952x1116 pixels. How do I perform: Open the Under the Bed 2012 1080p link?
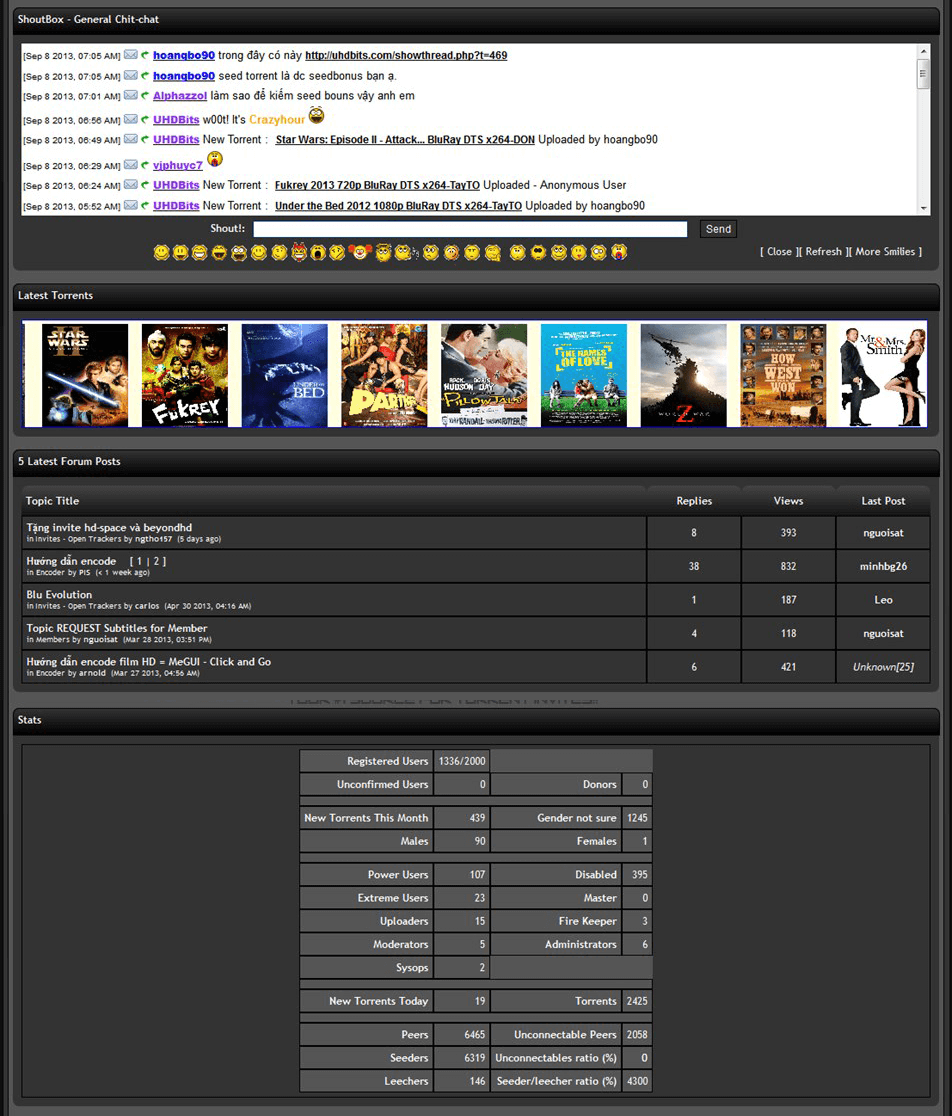click(398, 206)
